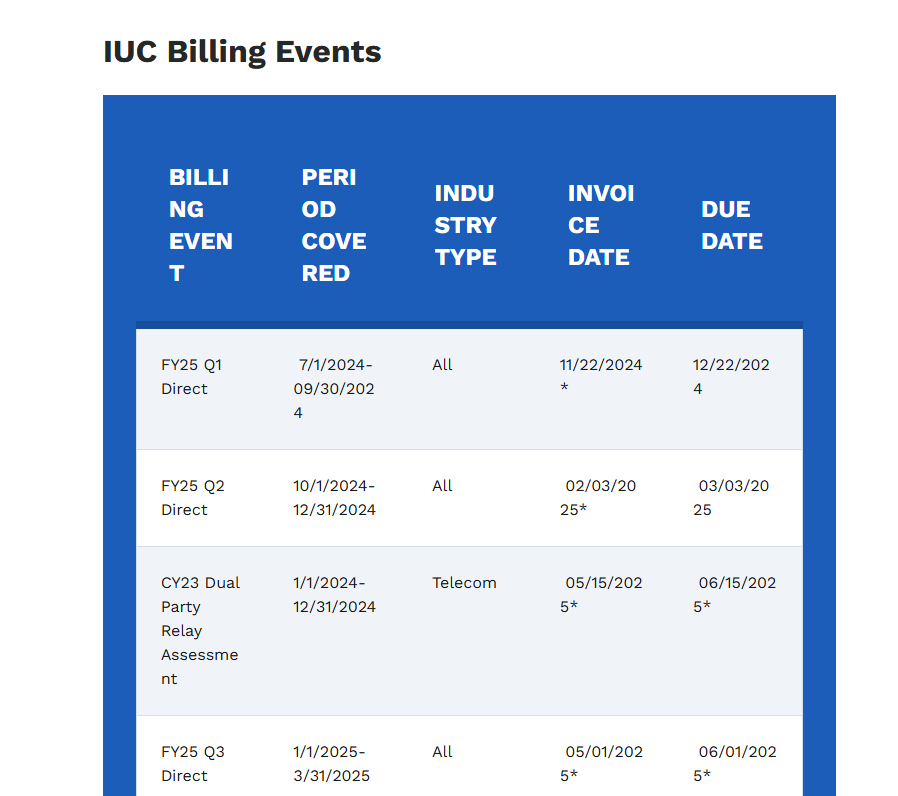
Task: Click the Telecom industry type cell
Action: tap(464, 583)
